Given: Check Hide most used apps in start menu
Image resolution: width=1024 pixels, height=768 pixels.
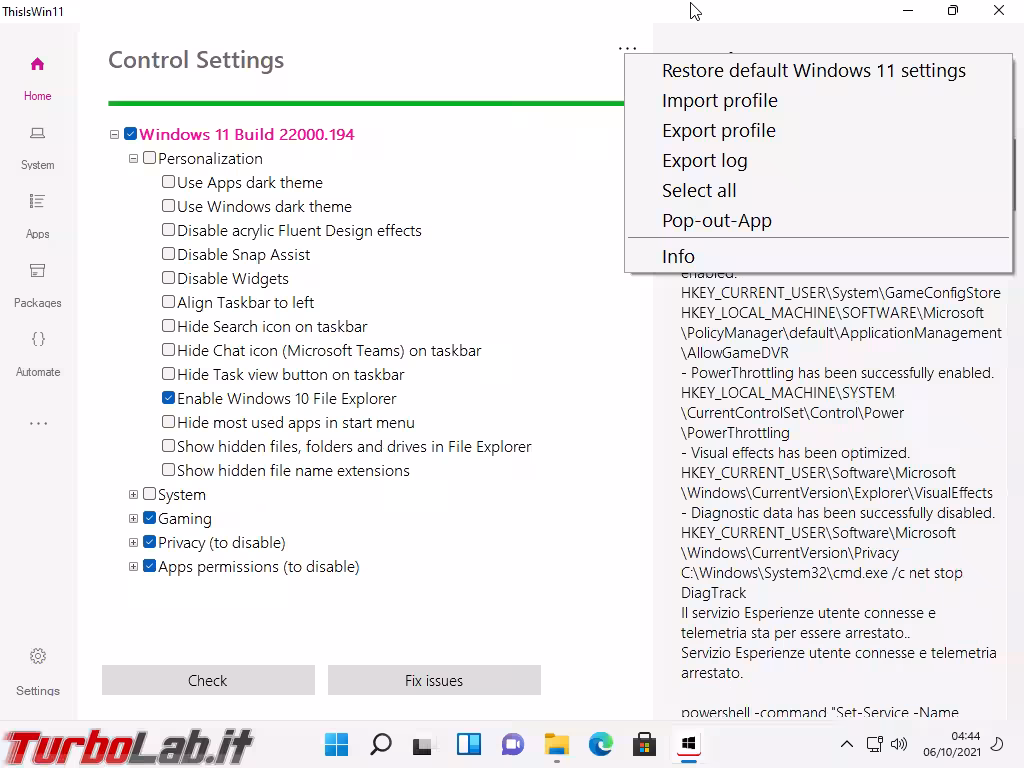Looking at the screenshot, I should click(168, 422).
